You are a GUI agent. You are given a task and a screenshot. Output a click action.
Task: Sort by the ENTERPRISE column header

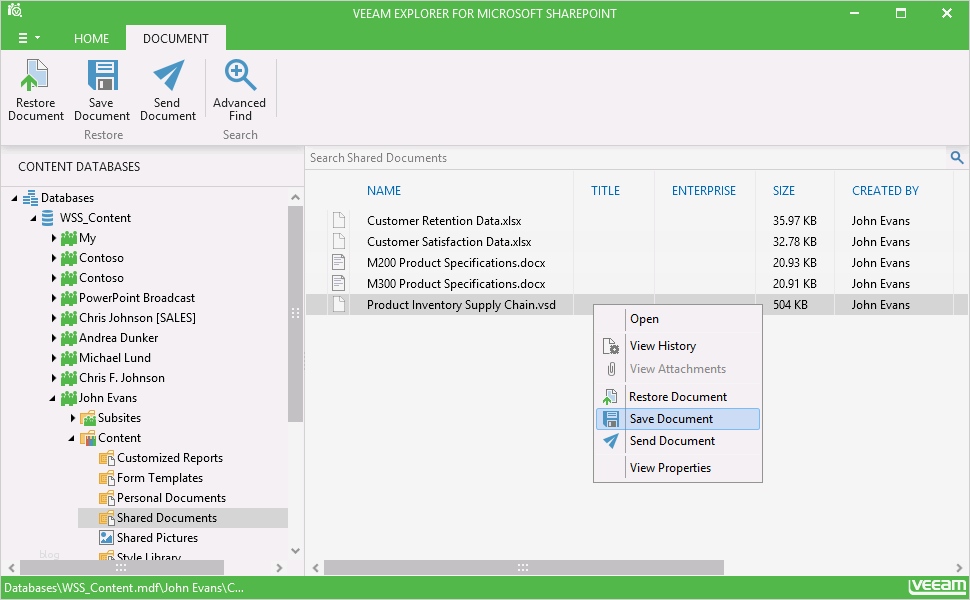coord(704,191)
